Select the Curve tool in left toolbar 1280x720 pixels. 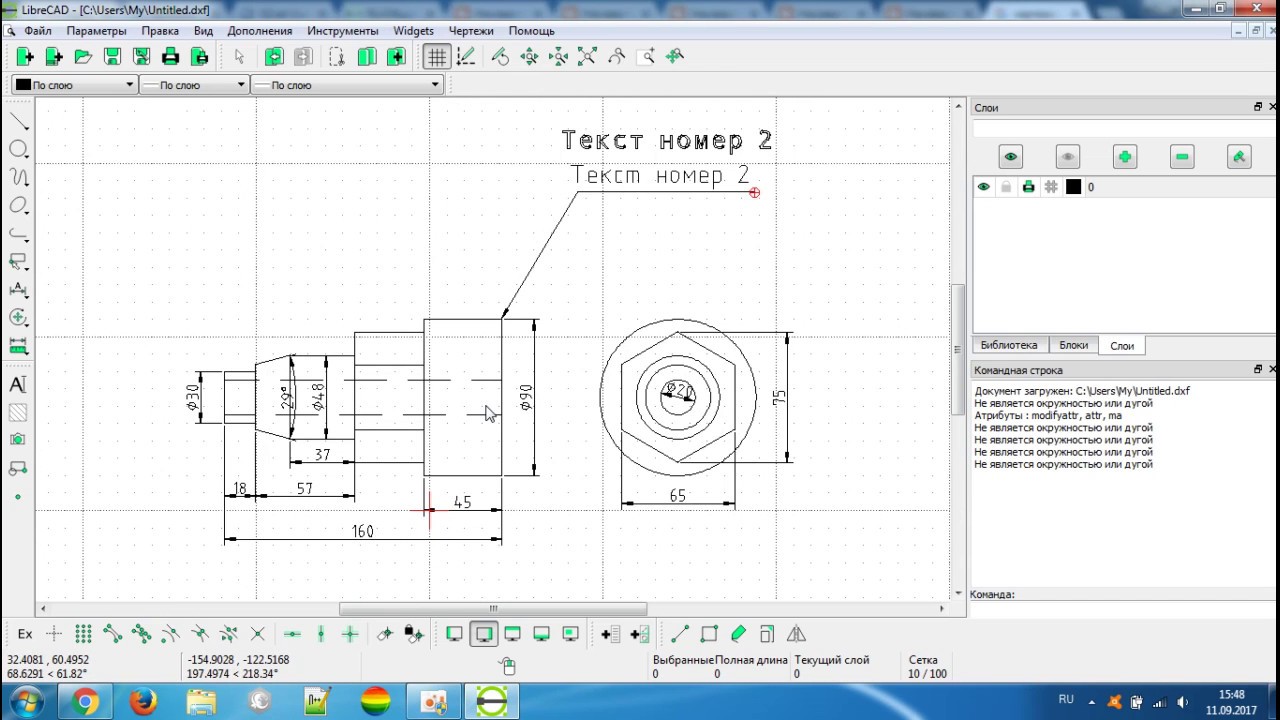pyautogui.click(x=18, y=177)
